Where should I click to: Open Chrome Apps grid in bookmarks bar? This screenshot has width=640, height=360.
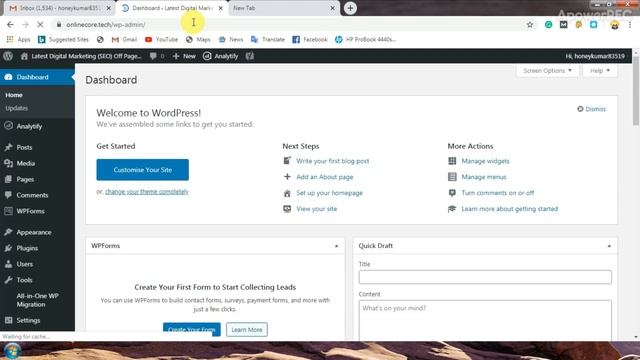tap(10, 39)
